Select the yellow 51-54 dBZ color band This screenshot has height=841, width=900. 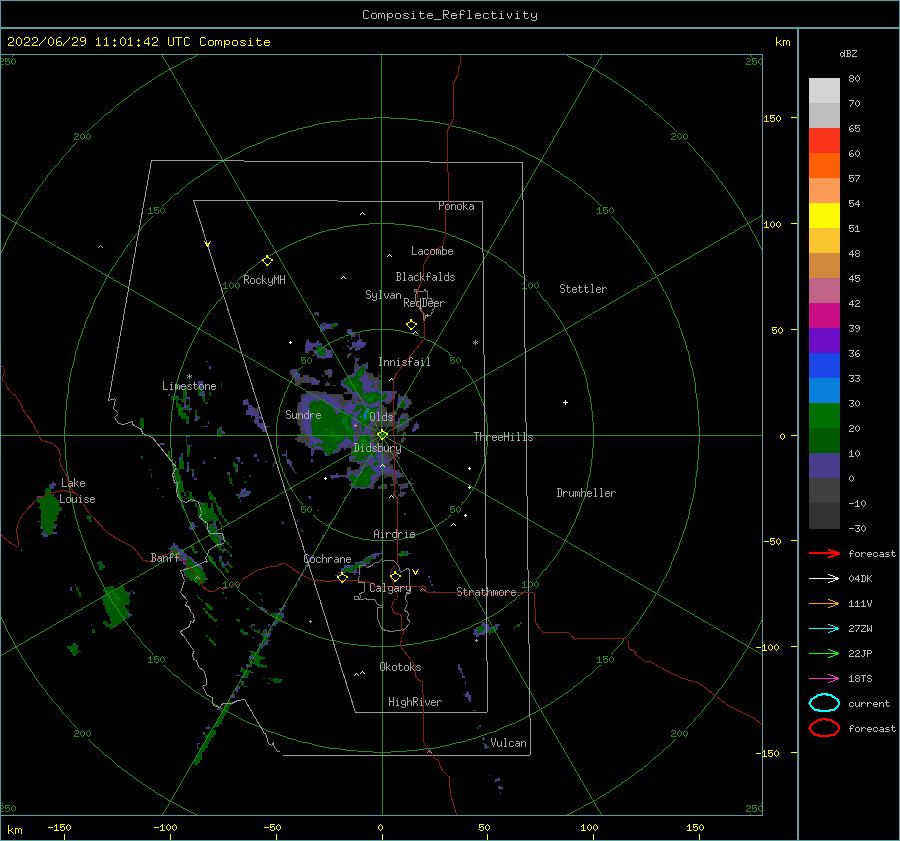(824, 216)
